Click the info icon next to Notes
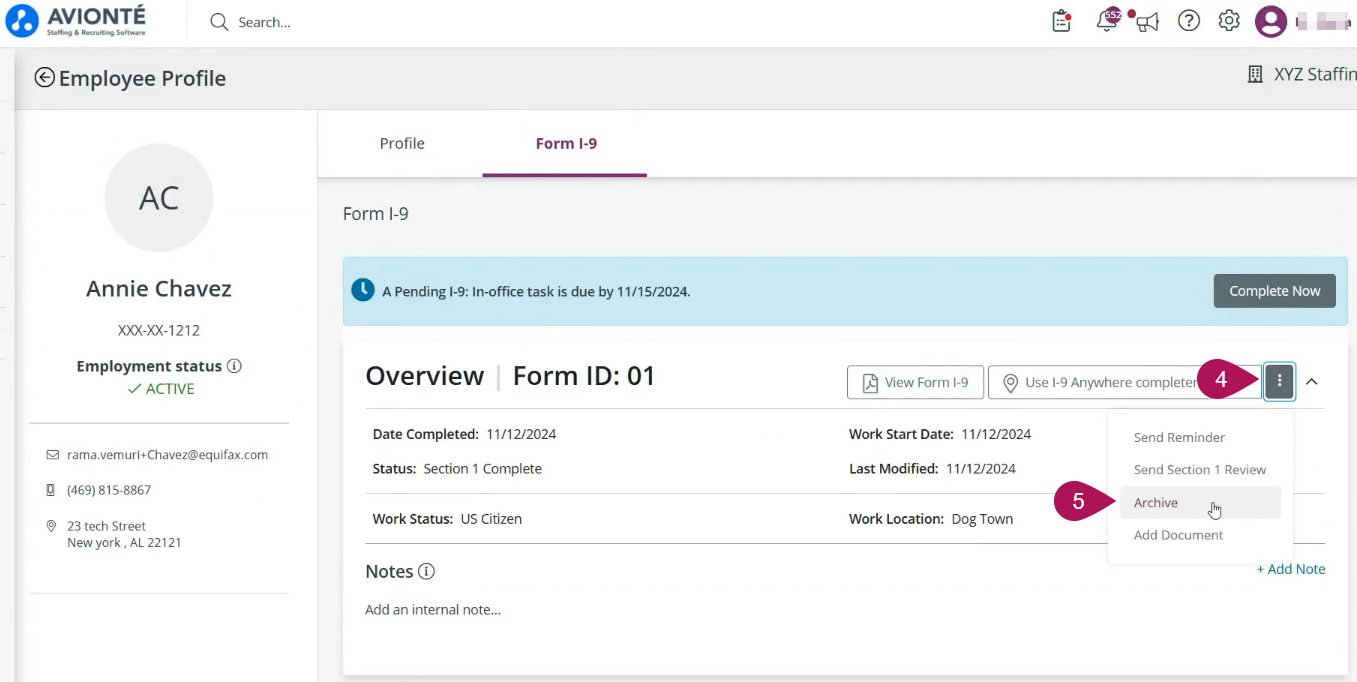 (x=426, y=572)
